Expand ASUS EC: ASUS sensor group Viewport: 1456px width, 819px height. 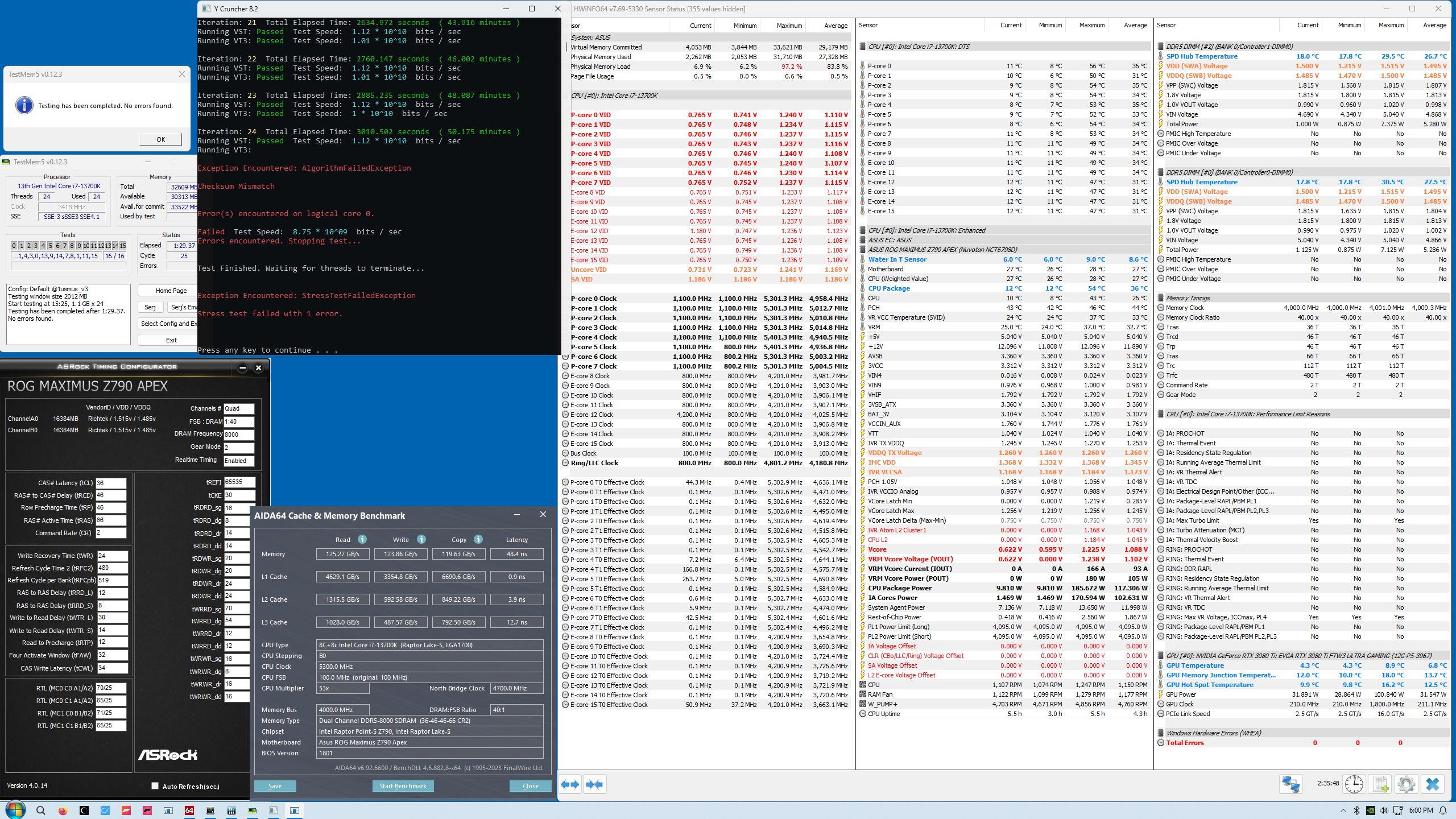[x=863, y=240]
